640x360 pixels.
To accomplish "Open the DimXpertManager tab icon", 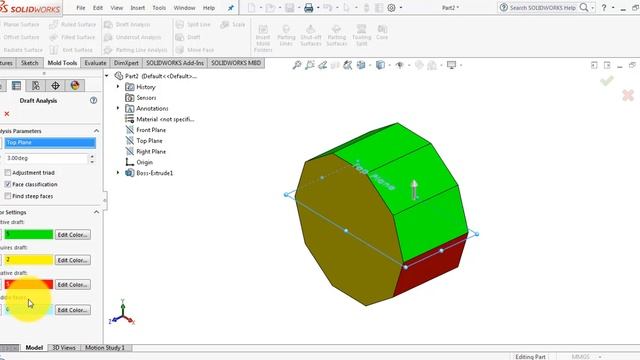I will point(56,85).
